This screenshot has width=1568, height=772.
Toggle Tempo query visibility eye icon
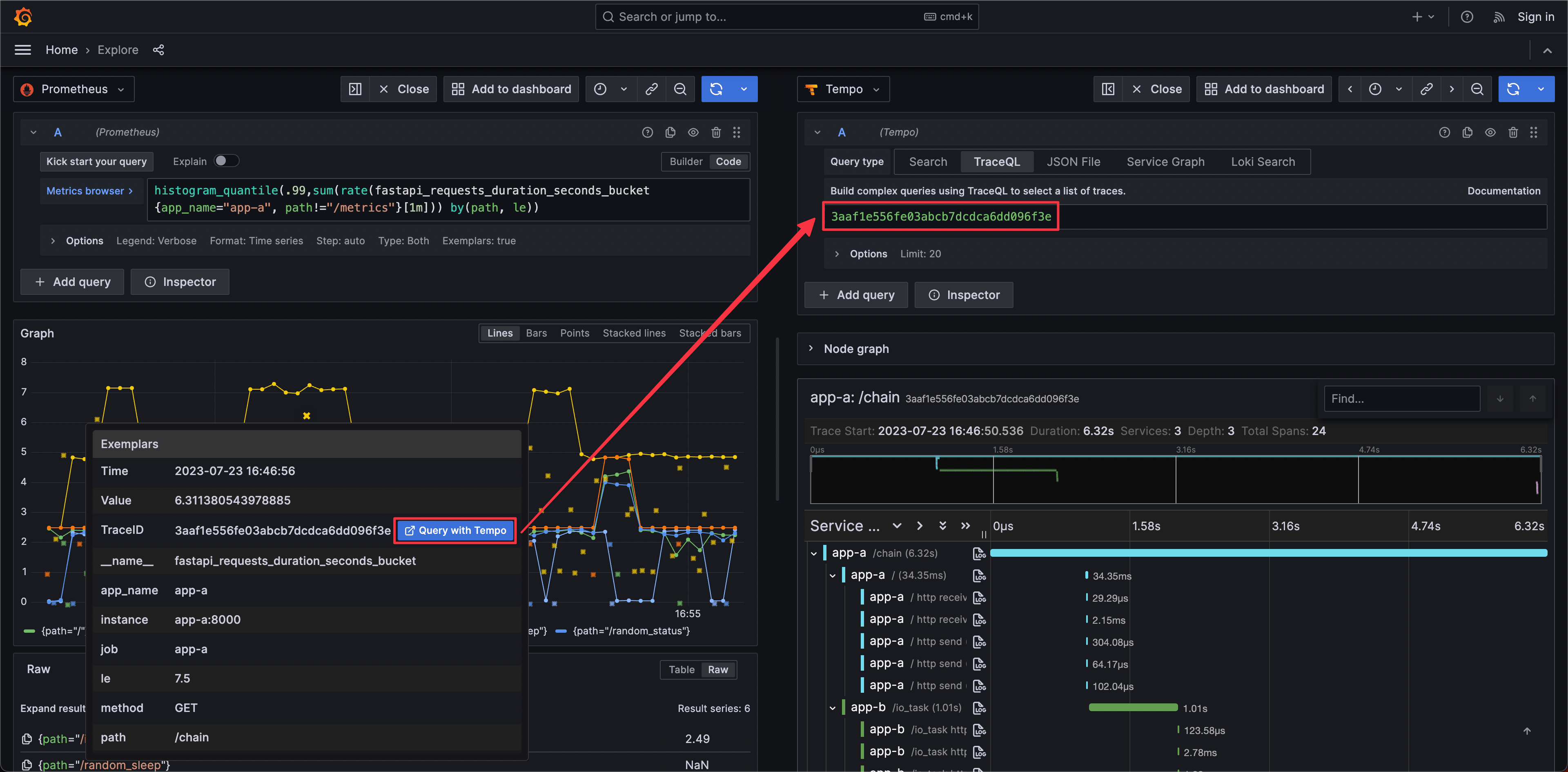coord(1490,132)
